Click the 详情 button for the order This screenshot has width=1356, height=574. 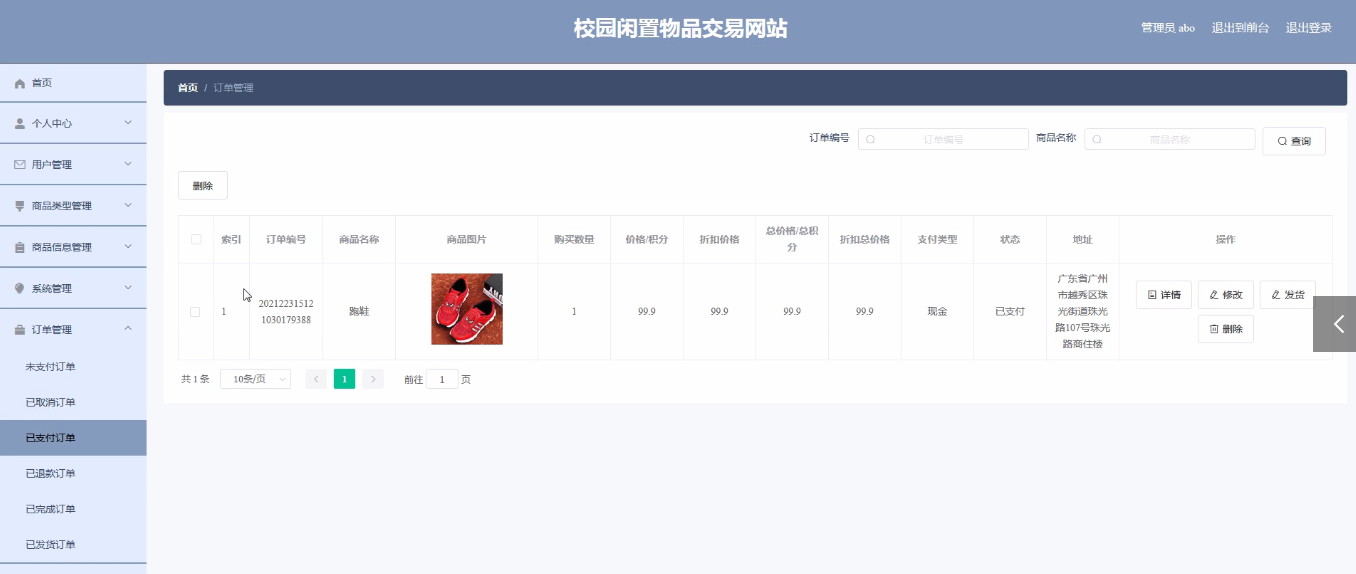point(1164,295)
